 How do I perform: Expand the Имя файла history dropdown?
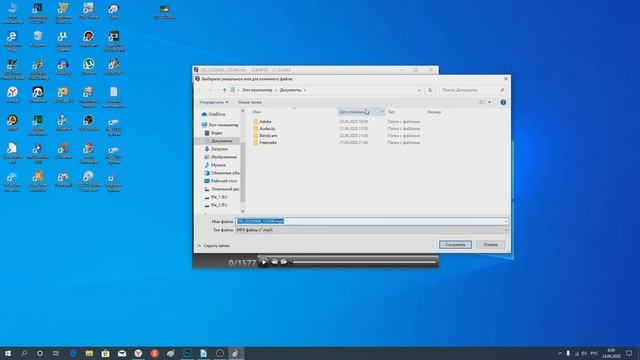tap(506, 221)
